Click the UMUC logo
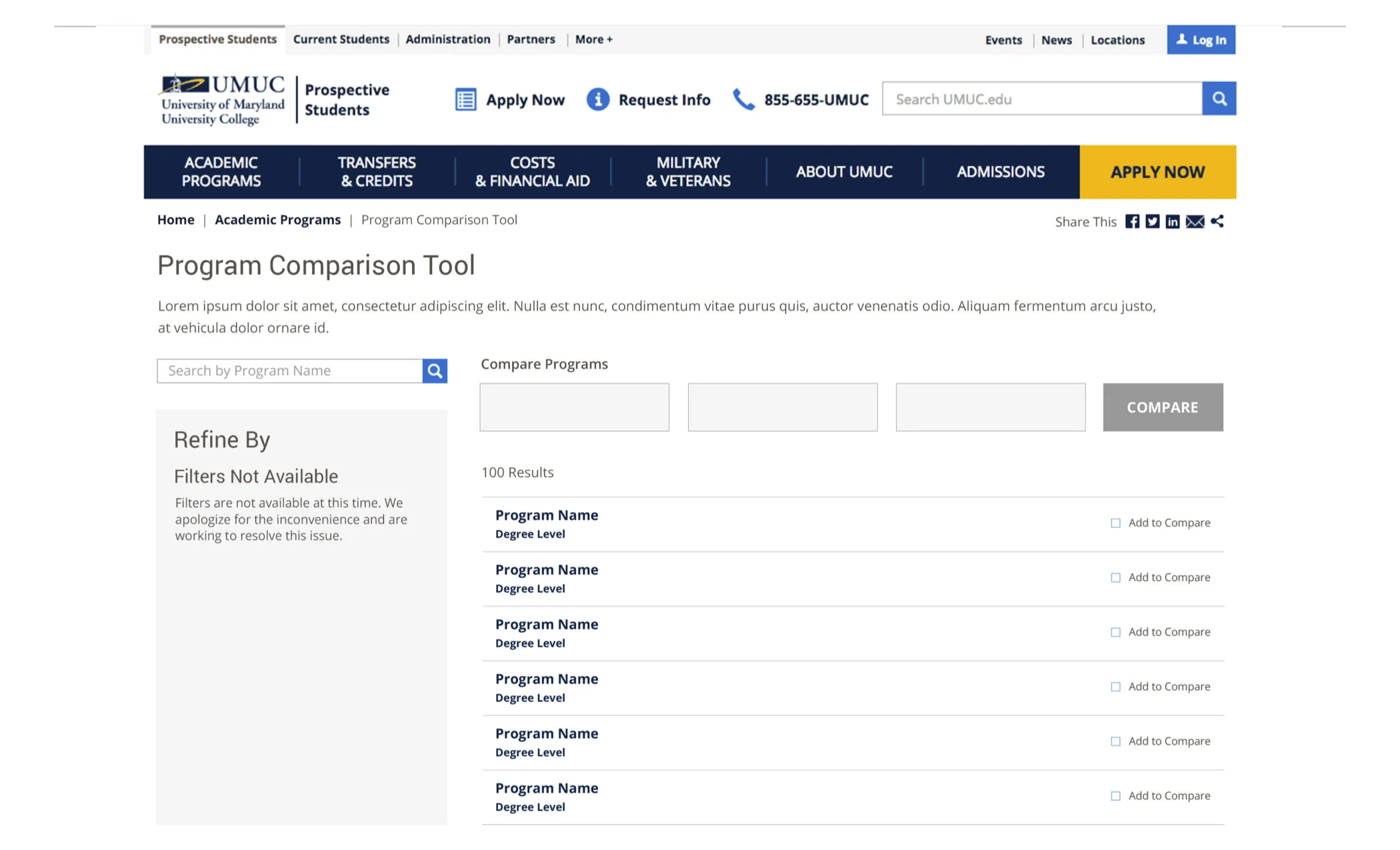Screen dimensions: 1400x850 click(223, 99)
